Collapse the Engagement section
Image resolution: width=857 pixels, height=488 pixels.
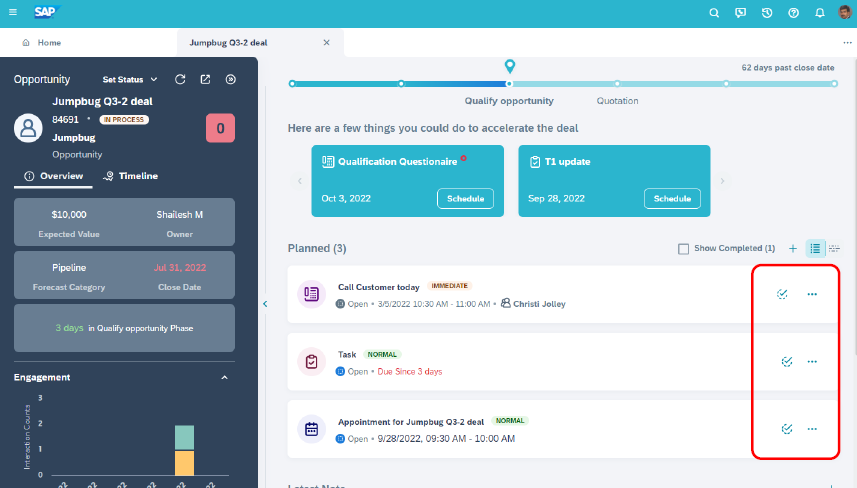[x=224, y=378]
